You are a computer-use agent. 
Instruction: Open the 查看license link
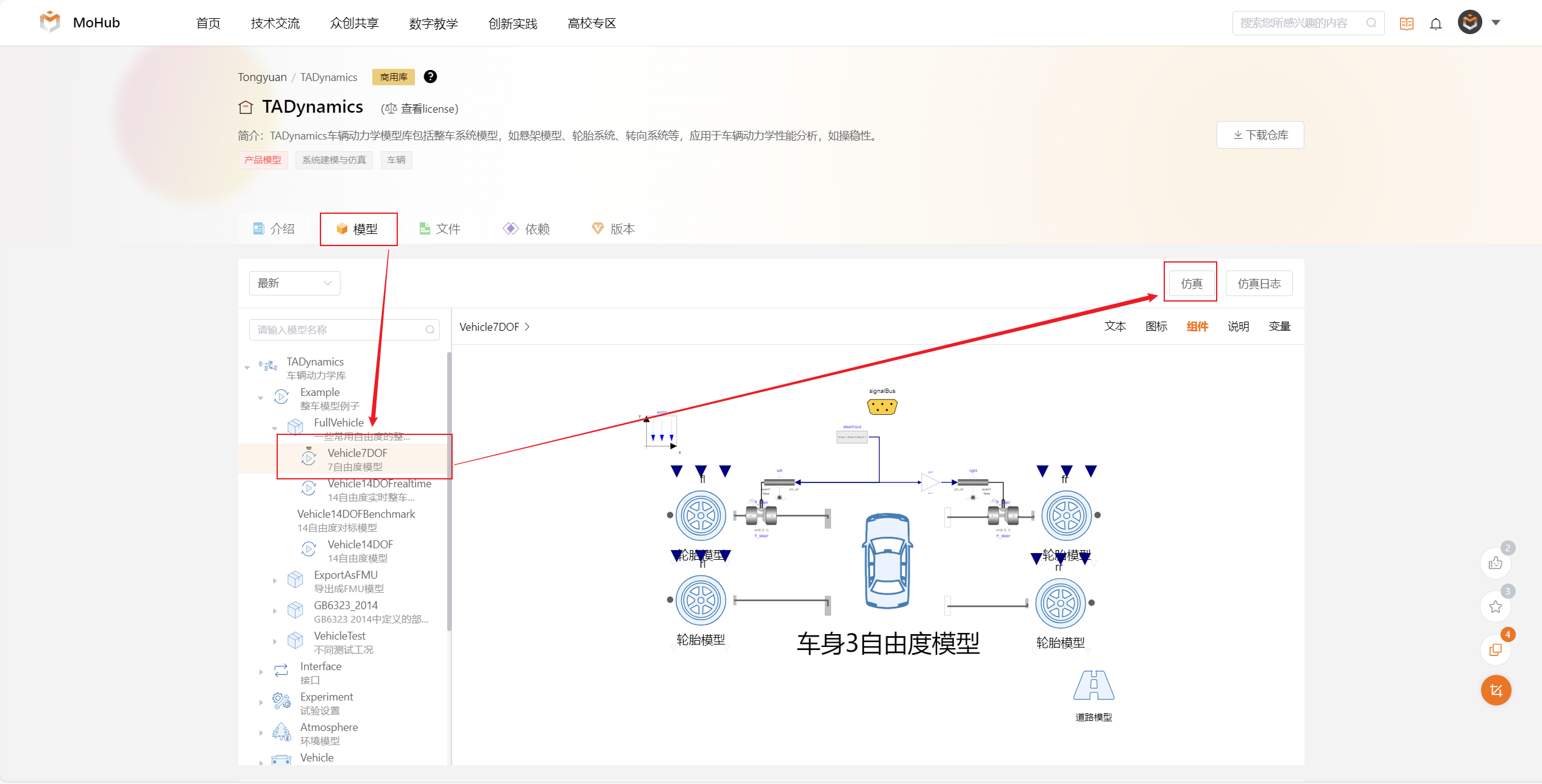tap(420, 109)
